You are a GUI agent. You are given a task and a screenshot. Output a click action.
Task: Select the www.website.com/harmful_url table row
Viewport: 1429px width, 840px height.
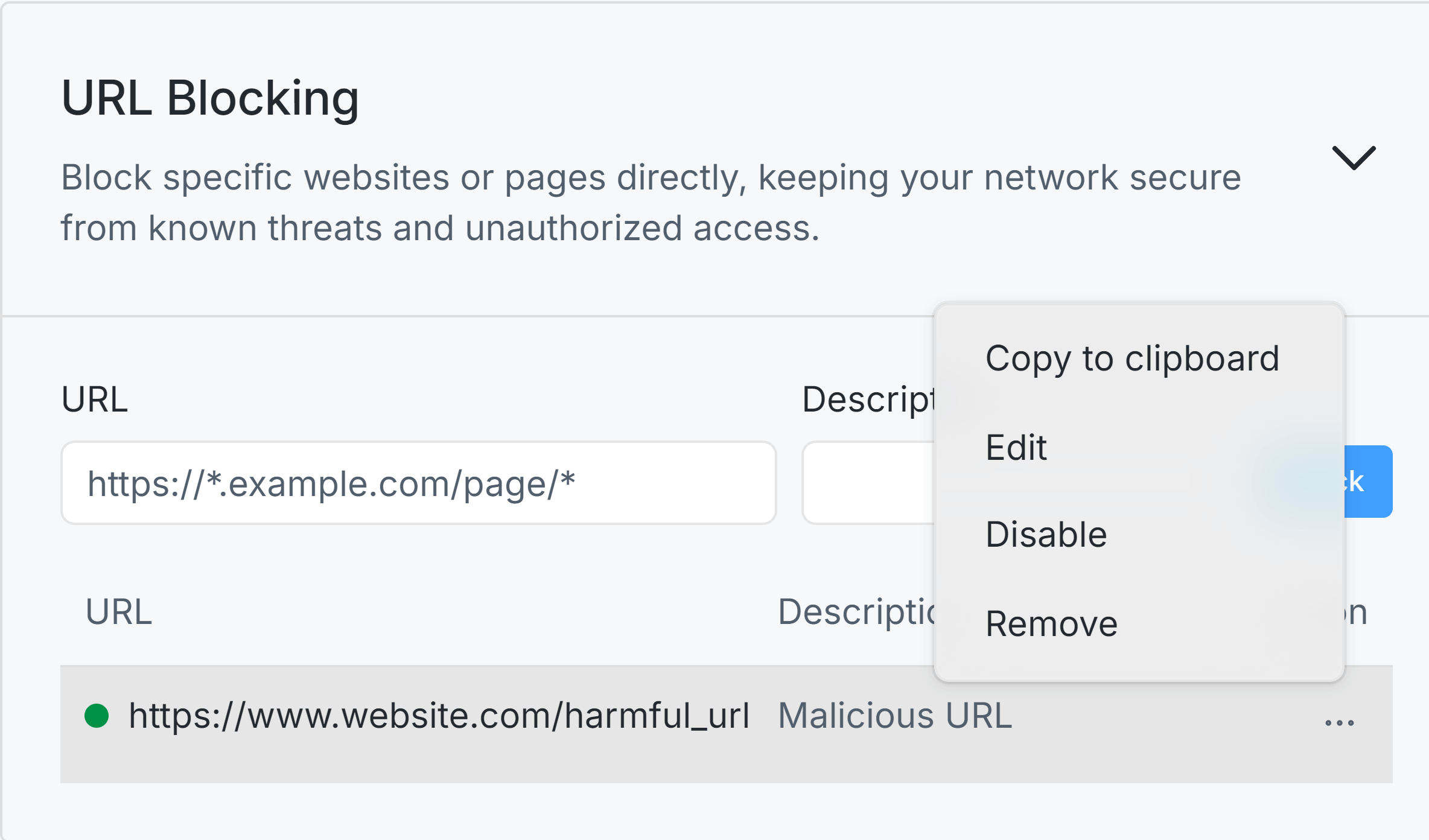[x=422, y=722]
